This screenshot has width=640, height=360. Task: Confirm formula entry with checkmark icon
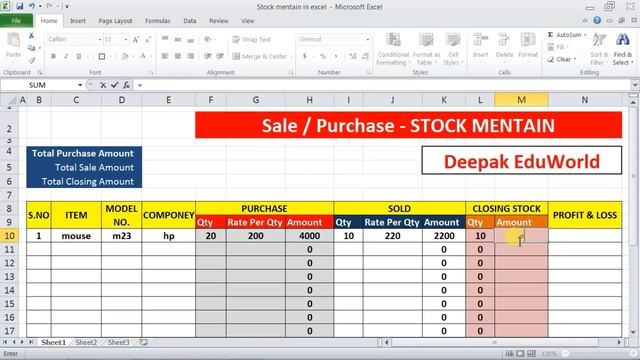pyautogui.click(x=114, y=85)
